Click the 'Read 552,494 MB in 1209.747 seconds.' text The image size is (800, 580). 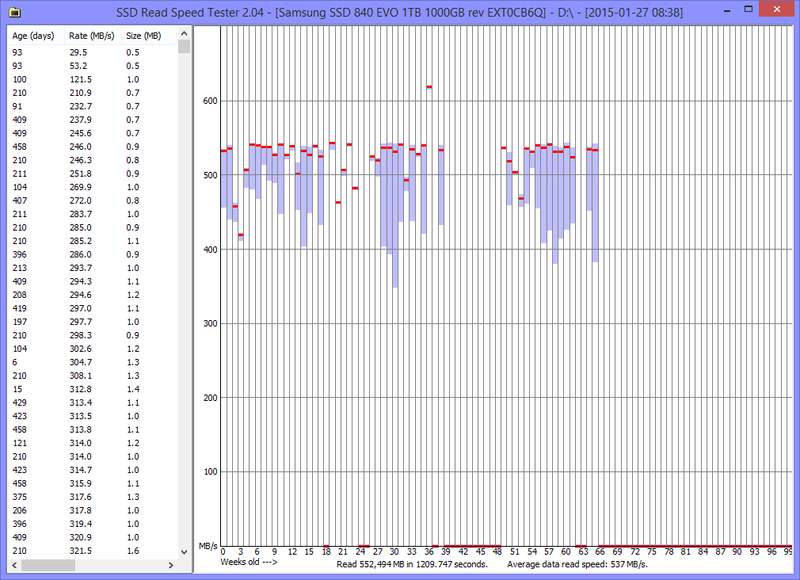pos(412,564)
